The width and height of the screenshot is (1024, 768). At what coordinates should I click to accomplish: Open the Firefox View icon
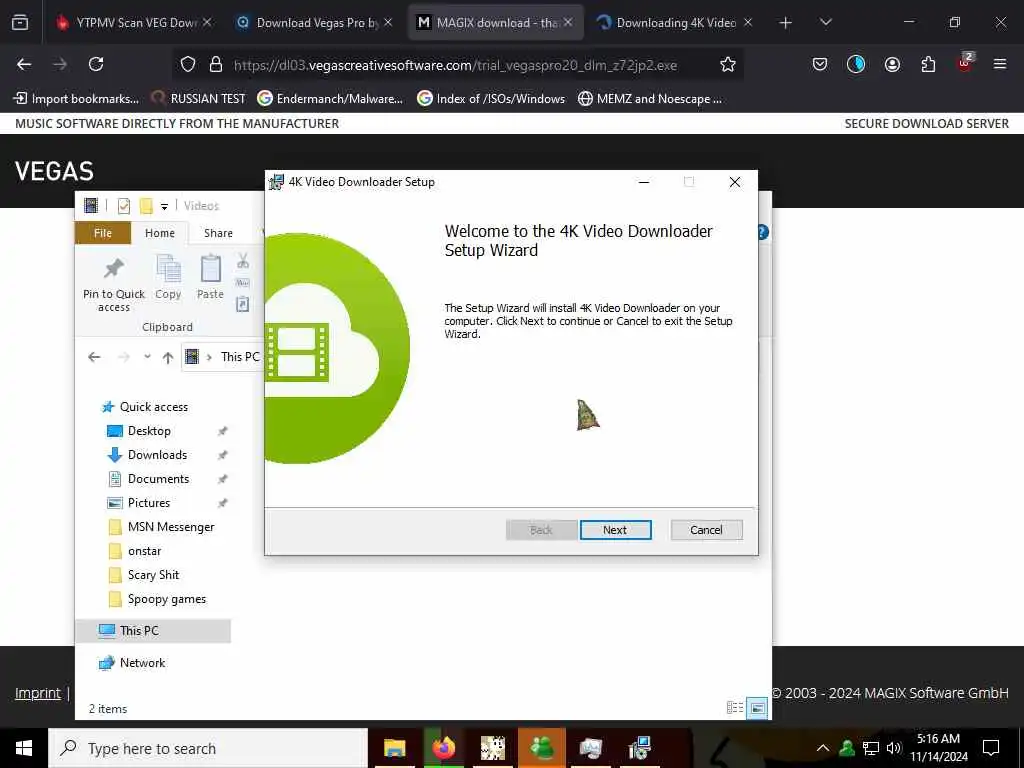[x=20, y=22]
